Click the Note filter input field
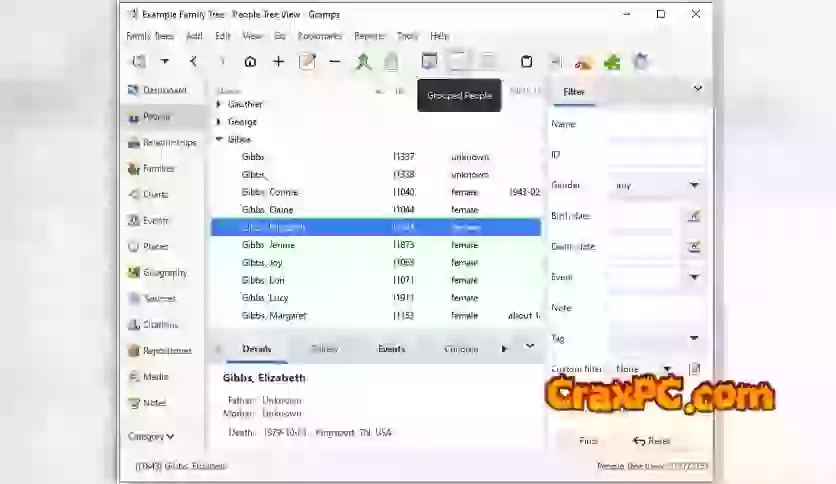 pos(656,308)
